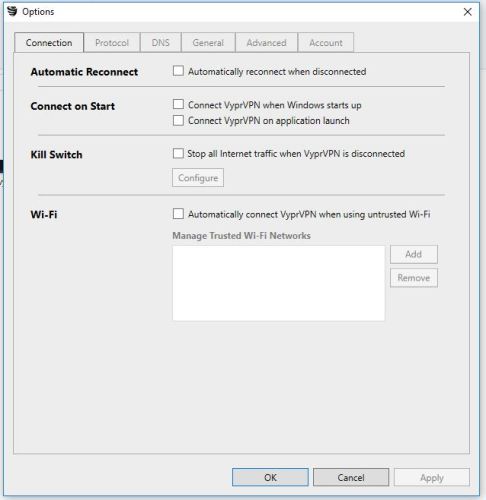Click the Kill Switch Configure button
The width and height of the screenshot is (486, 500).
(198, 178)
